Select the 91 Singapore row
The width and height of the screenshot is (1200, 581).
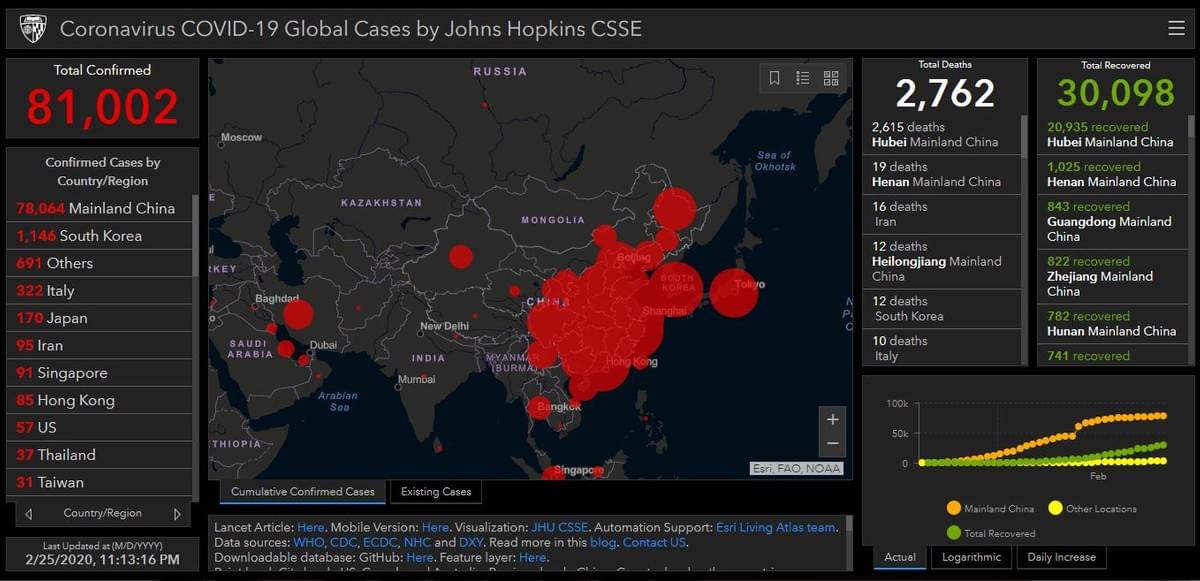coord(97,372)
